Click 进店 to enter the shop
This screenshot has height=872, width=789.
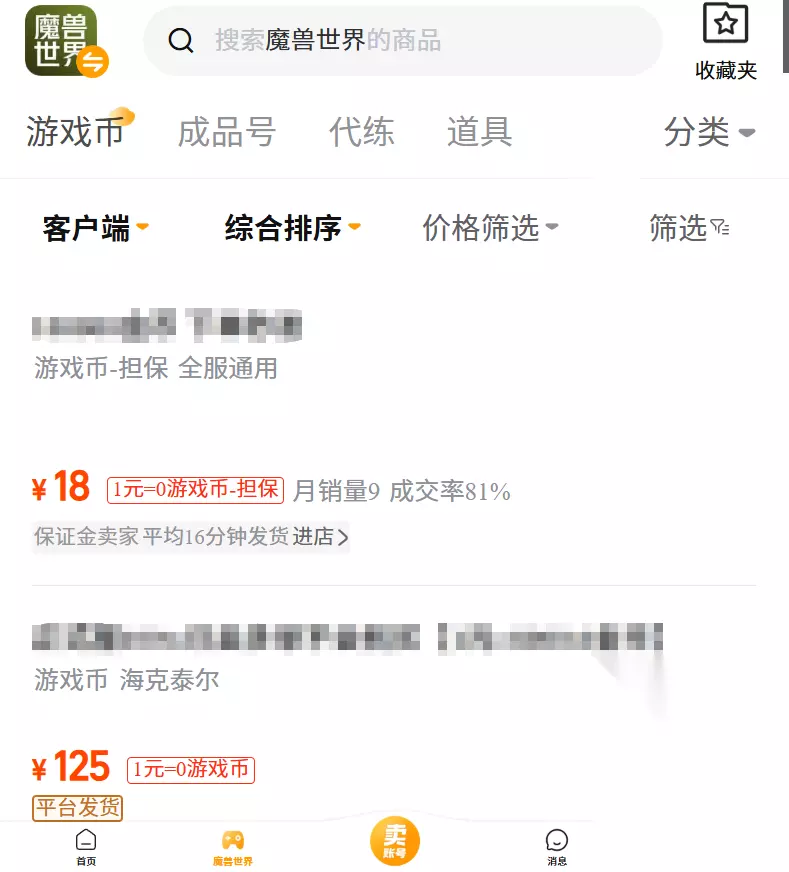320,537
